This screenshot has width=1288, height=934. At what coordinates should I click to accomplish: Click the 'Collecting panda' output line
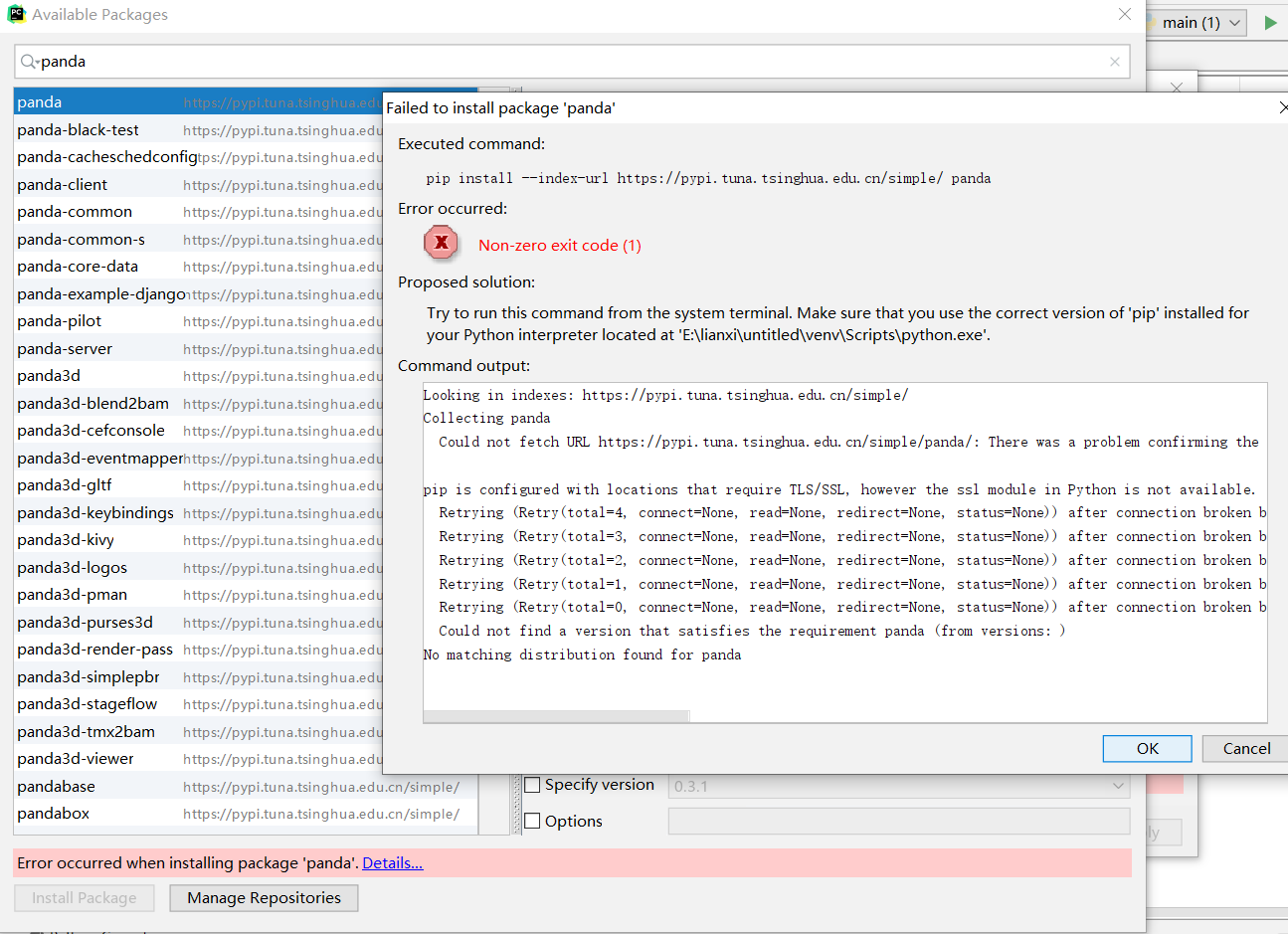tap(486, 419)
